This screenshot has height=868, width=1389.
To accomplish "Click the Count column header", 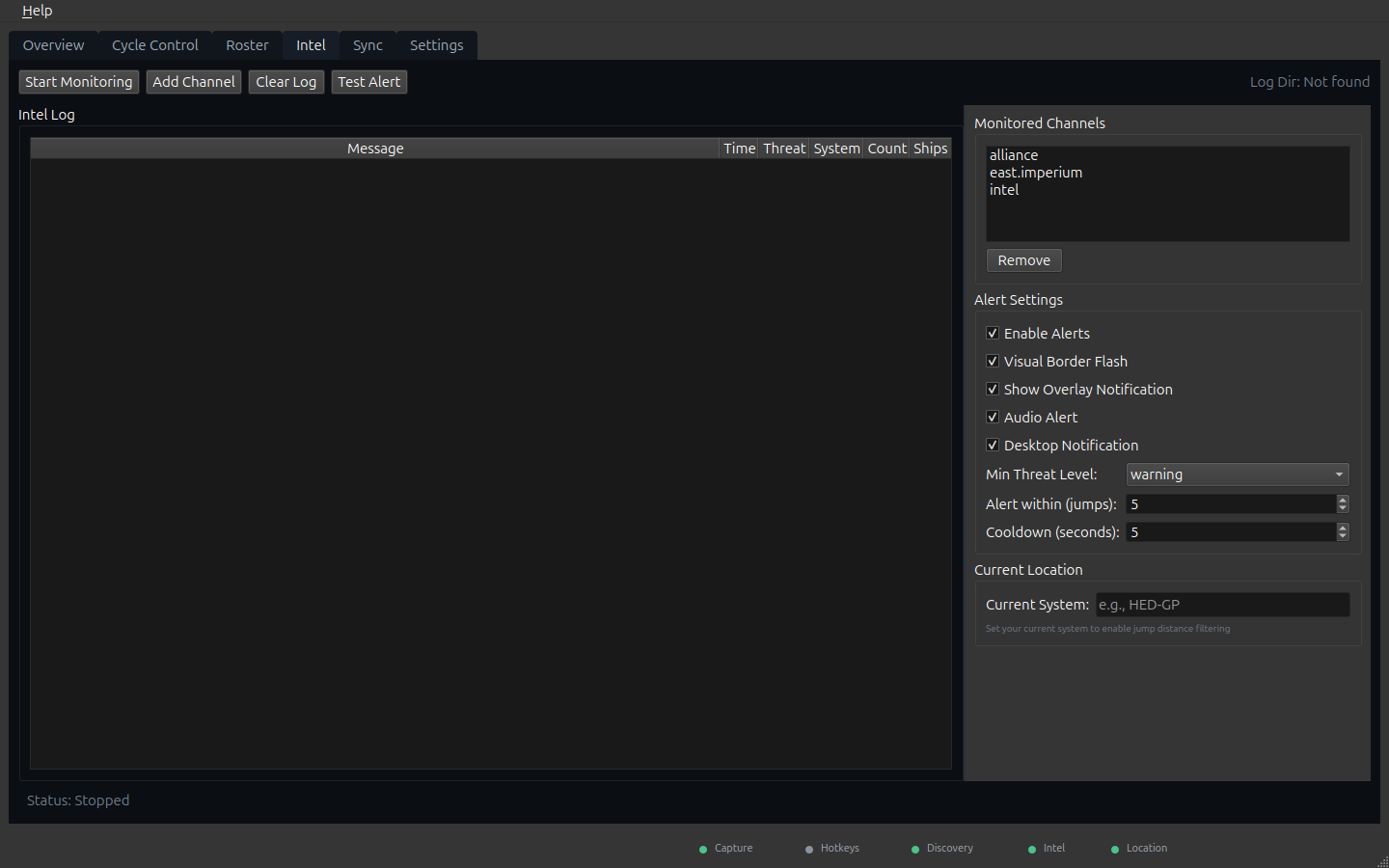I will coord(886,149).
